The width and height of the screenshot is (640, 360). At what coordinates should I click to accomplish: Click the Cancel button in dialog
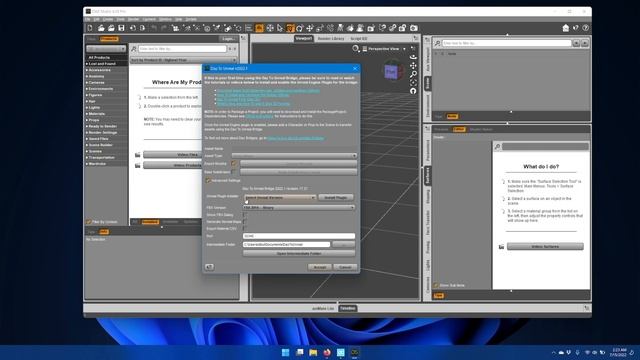click(x=345, y=267)
